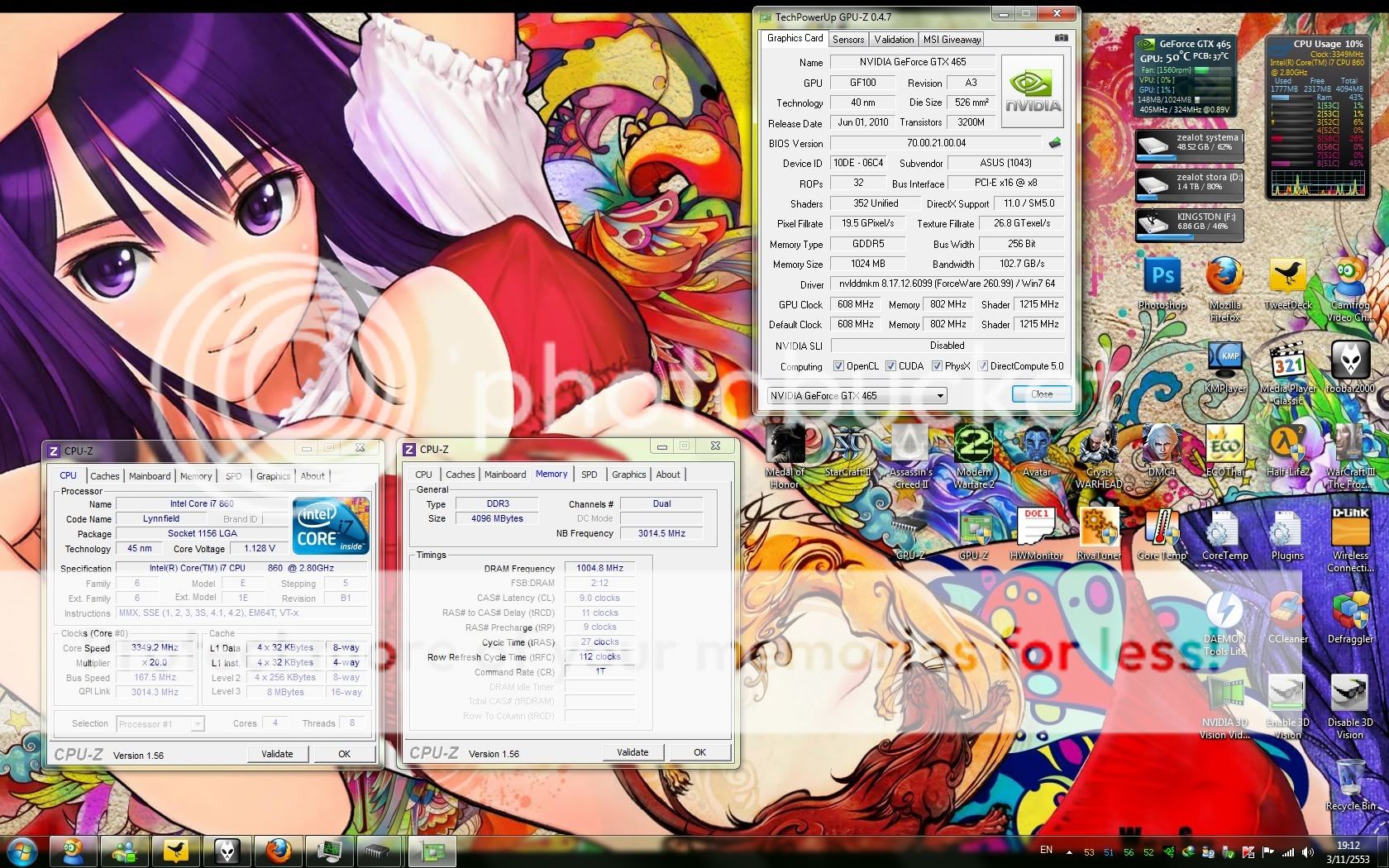Click the BIOS save chip icon
Viewport: 1389px width, 868px height.
click(1055, 143)
